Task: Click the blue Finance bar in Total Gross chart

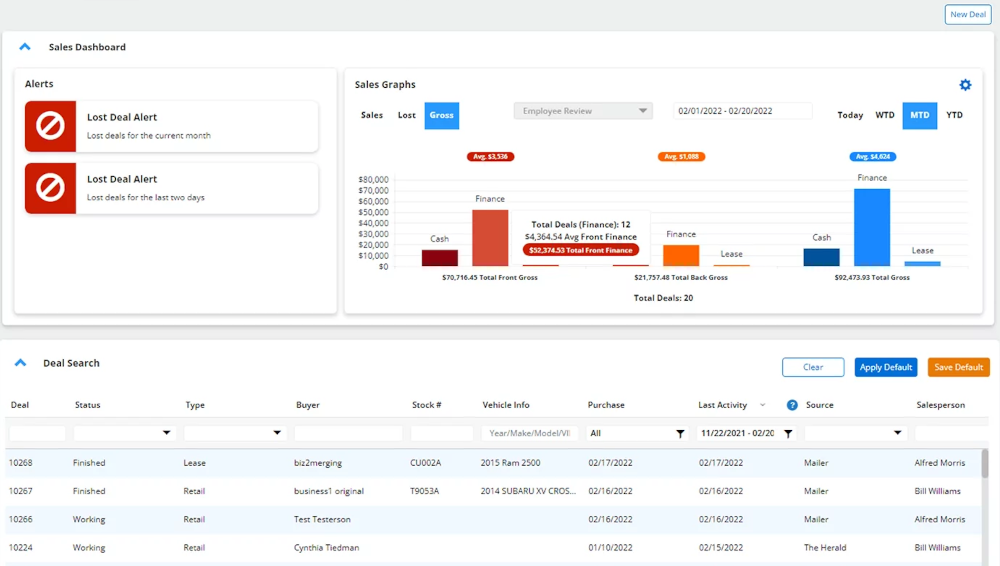Action: point(872,227)
